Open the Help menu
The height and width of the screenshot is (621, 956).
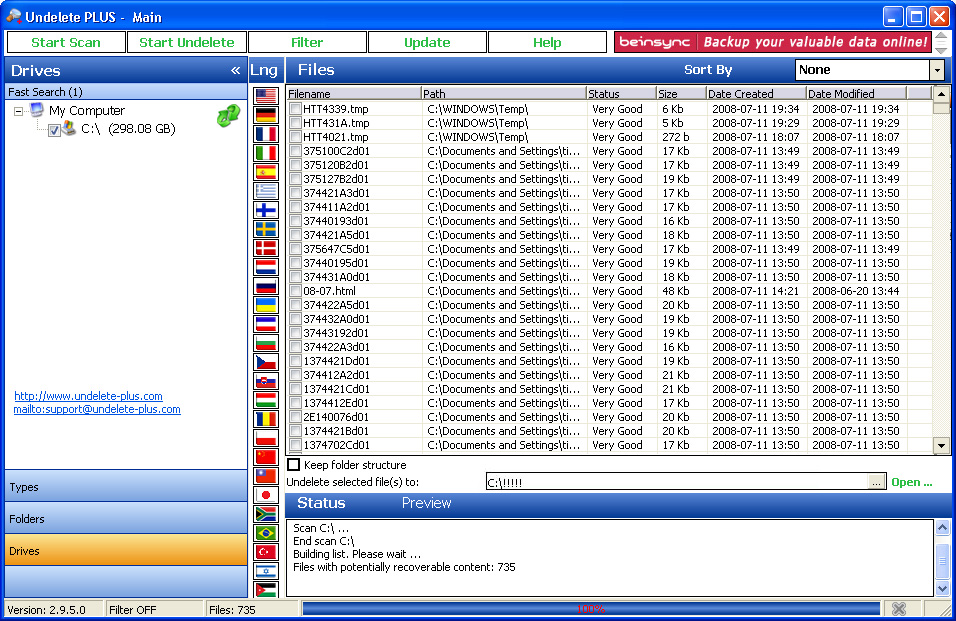coord(548,42)
